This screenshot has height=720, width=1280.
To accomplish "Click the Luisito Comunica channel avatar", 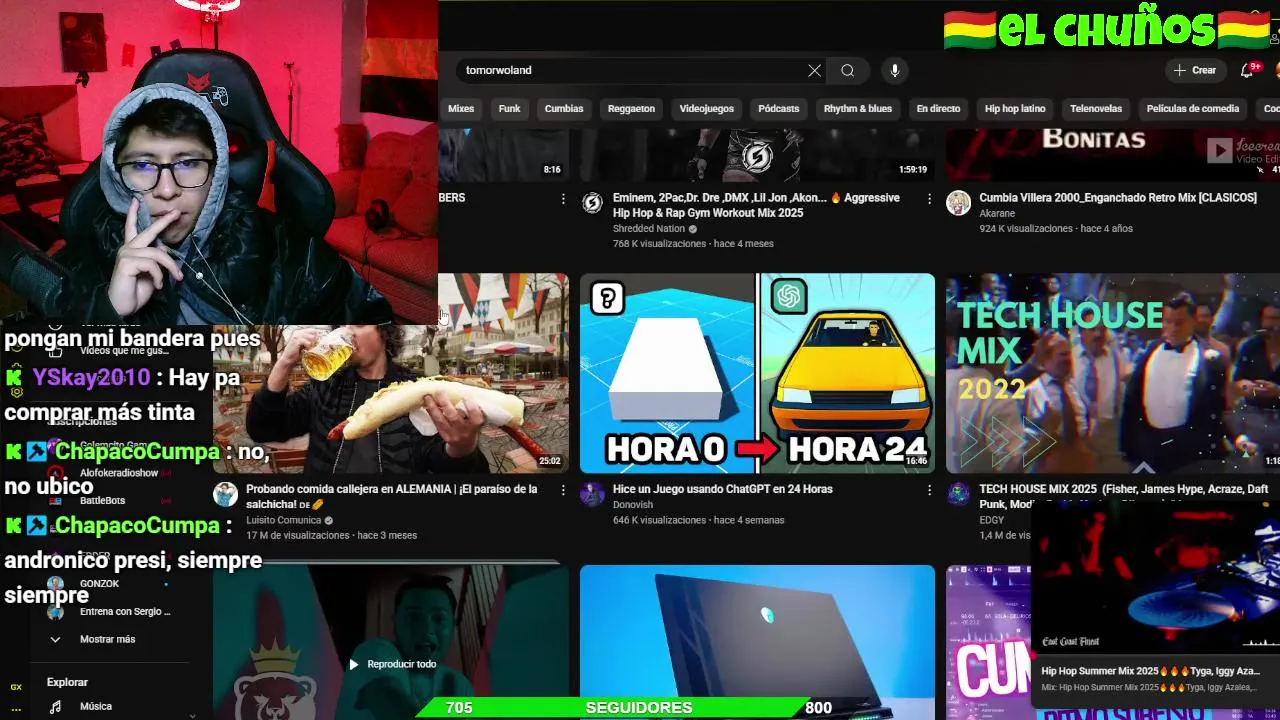I will pyautogui.click(x=225, y=494).
